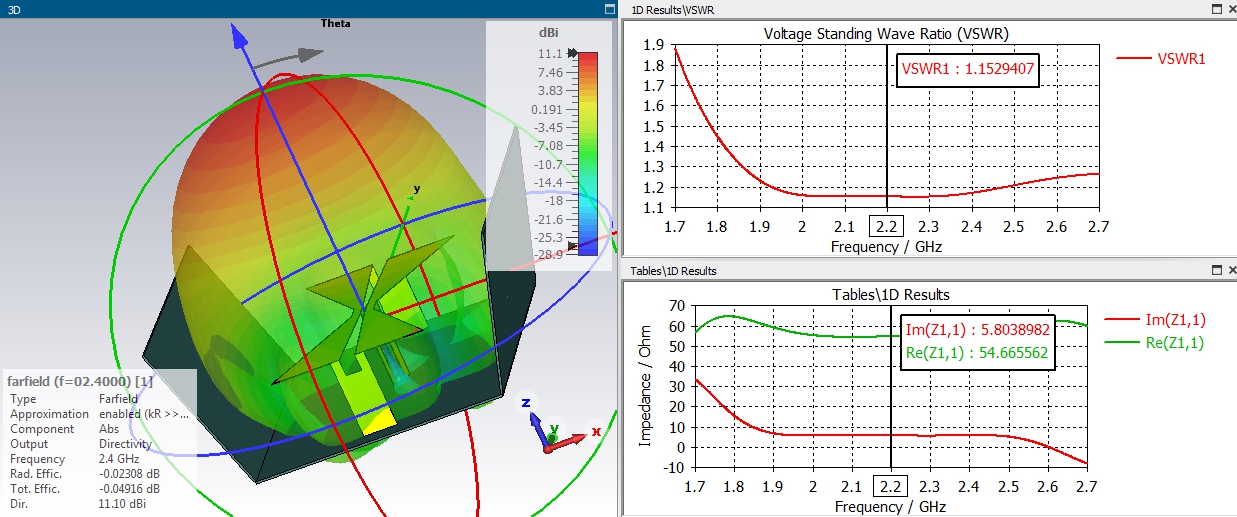Grab the lower clamp arrow near -25.3 dBi
Viewport: 1237px width, 517px height.
[573, 244]
